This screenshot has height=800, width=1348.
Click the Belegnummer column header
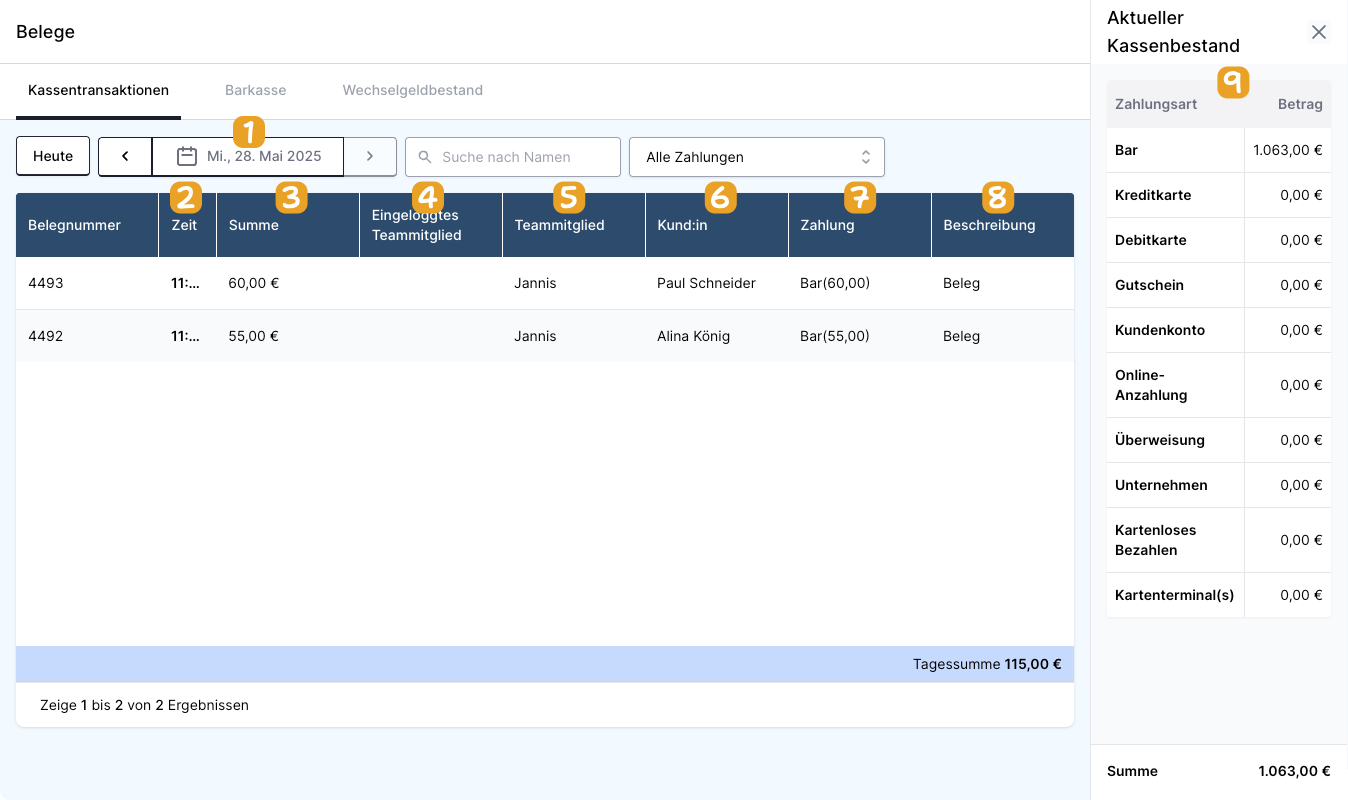pos(87,225)
